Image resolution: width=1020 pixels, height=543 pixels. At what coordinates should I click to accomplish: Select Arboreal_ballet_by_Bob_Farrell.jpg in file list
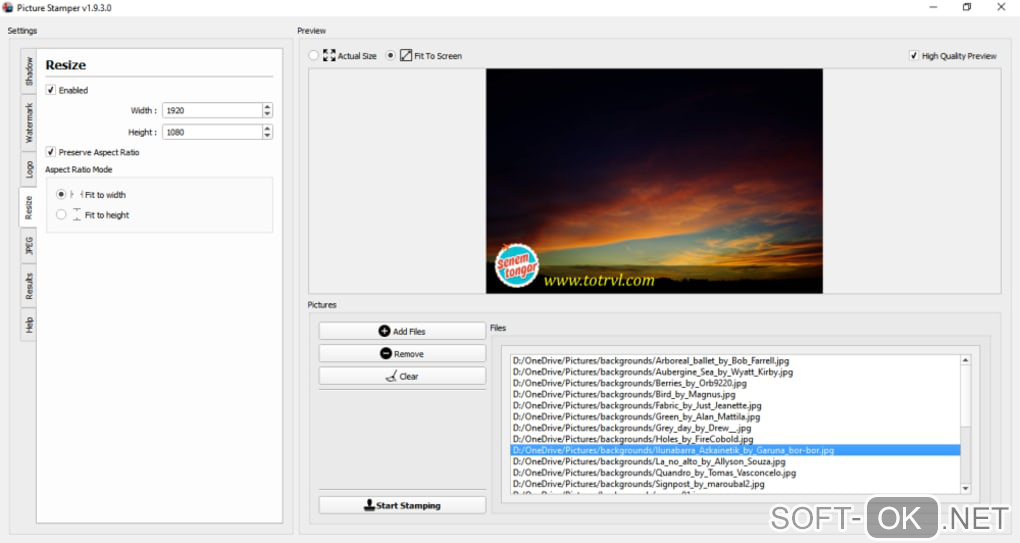[x=735, y=360]
